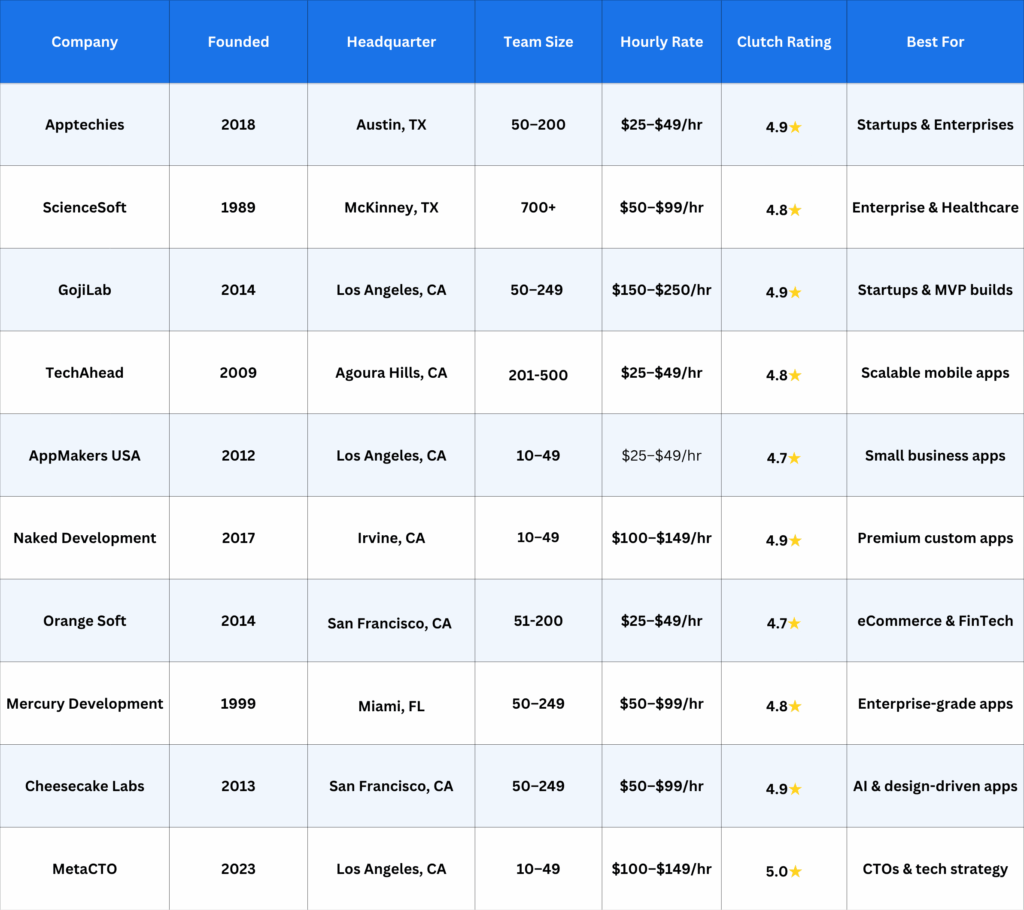Image resolution: width=1024 pixels, height=910 pixels.
Task: Click Small business apps cell
Action: 935,455
